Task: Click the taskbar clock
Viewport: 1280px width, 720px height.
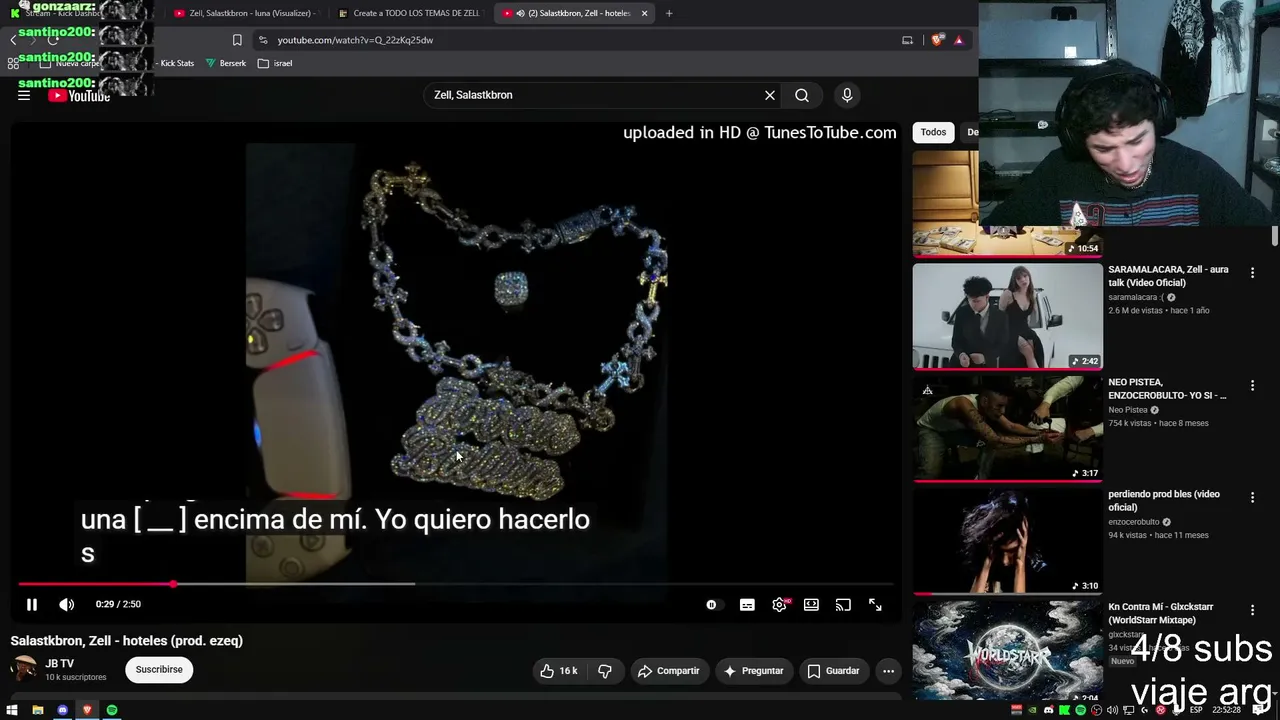Action: (1226, 710)
